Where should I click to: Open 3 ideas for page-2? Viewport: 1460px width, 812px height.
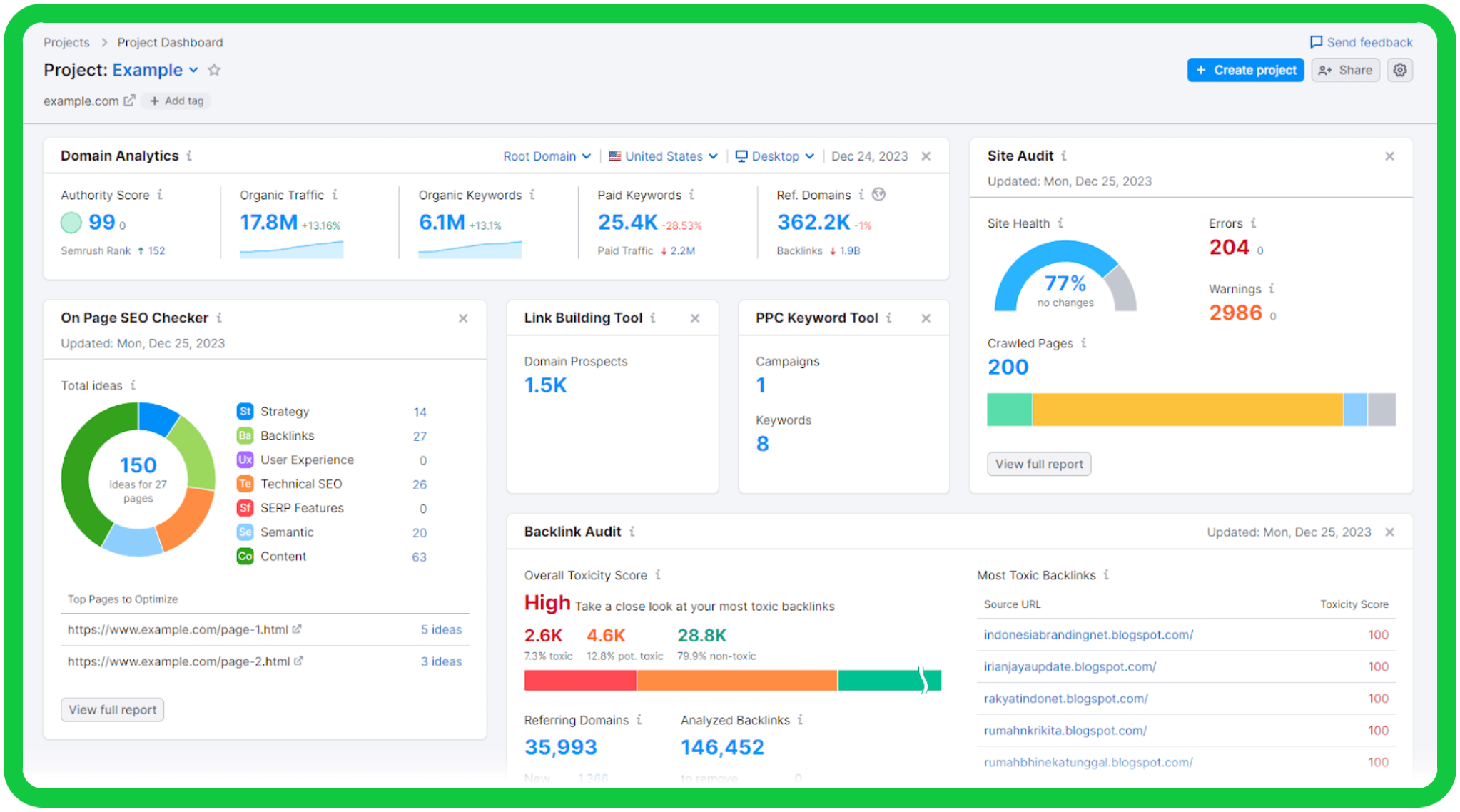[x=441, y=661]
